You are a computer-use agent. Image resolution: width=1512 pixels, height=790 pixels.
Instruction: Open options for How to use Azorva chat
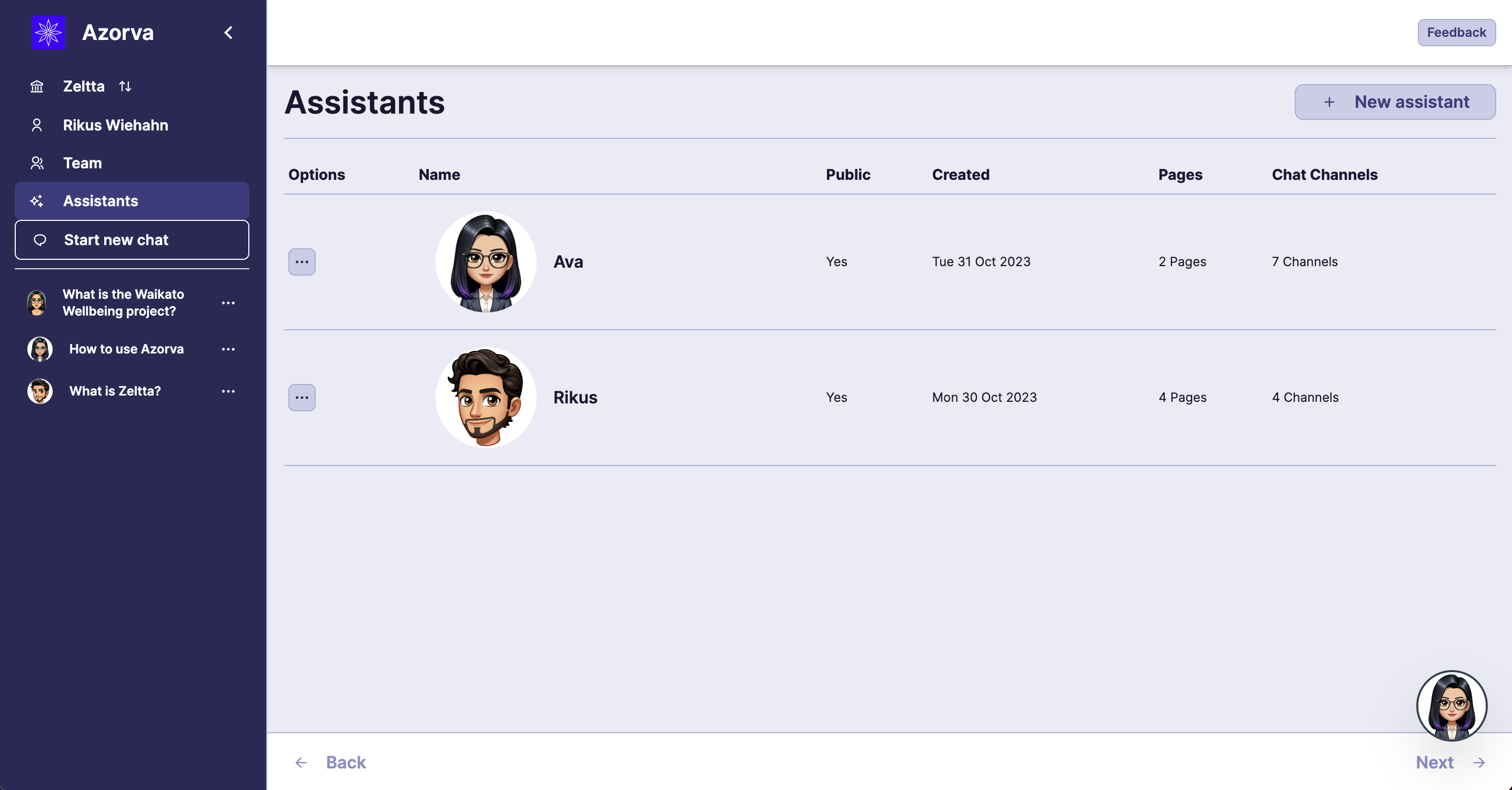(x=228, y=349)
